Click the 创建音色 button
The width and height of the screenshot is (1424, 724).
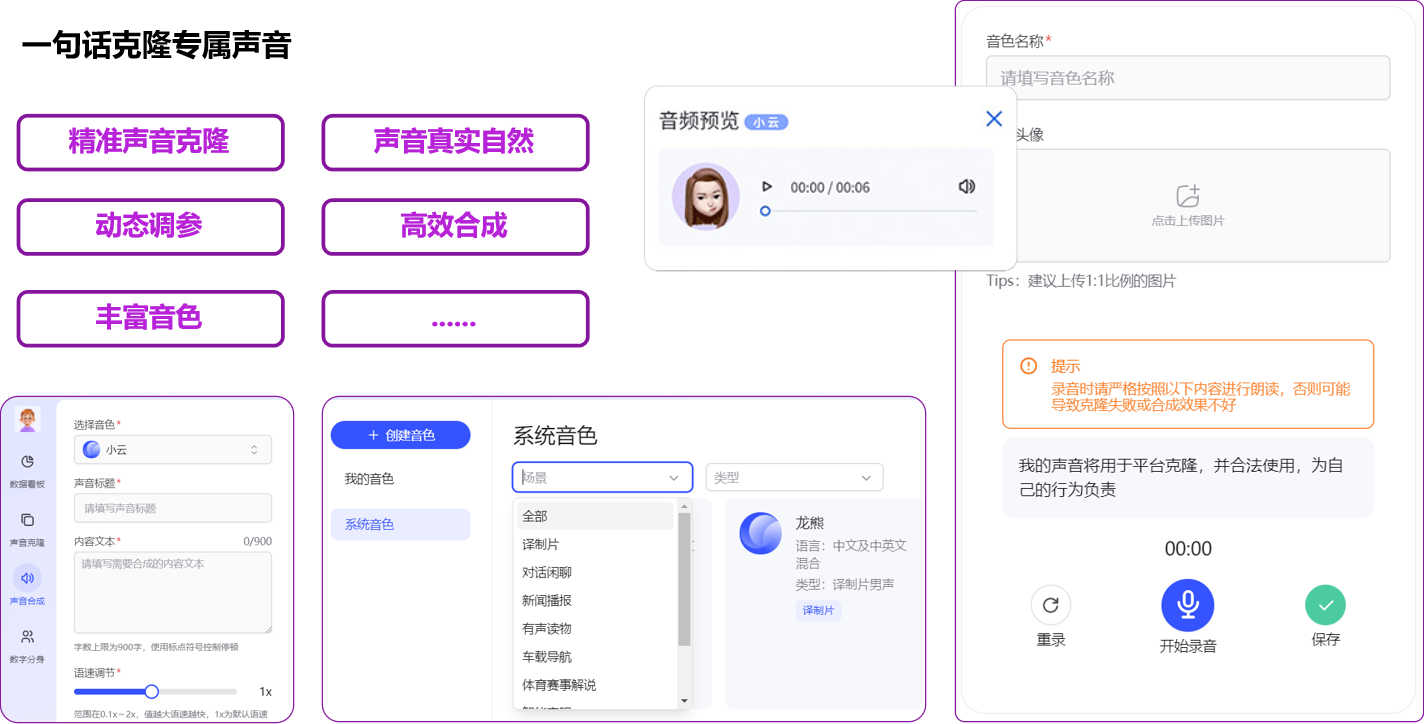pos(400,435)
